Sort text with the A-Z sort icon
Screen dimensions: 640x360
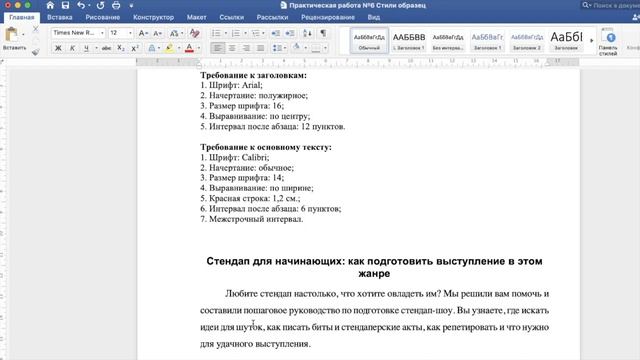[x=307, y=33]
